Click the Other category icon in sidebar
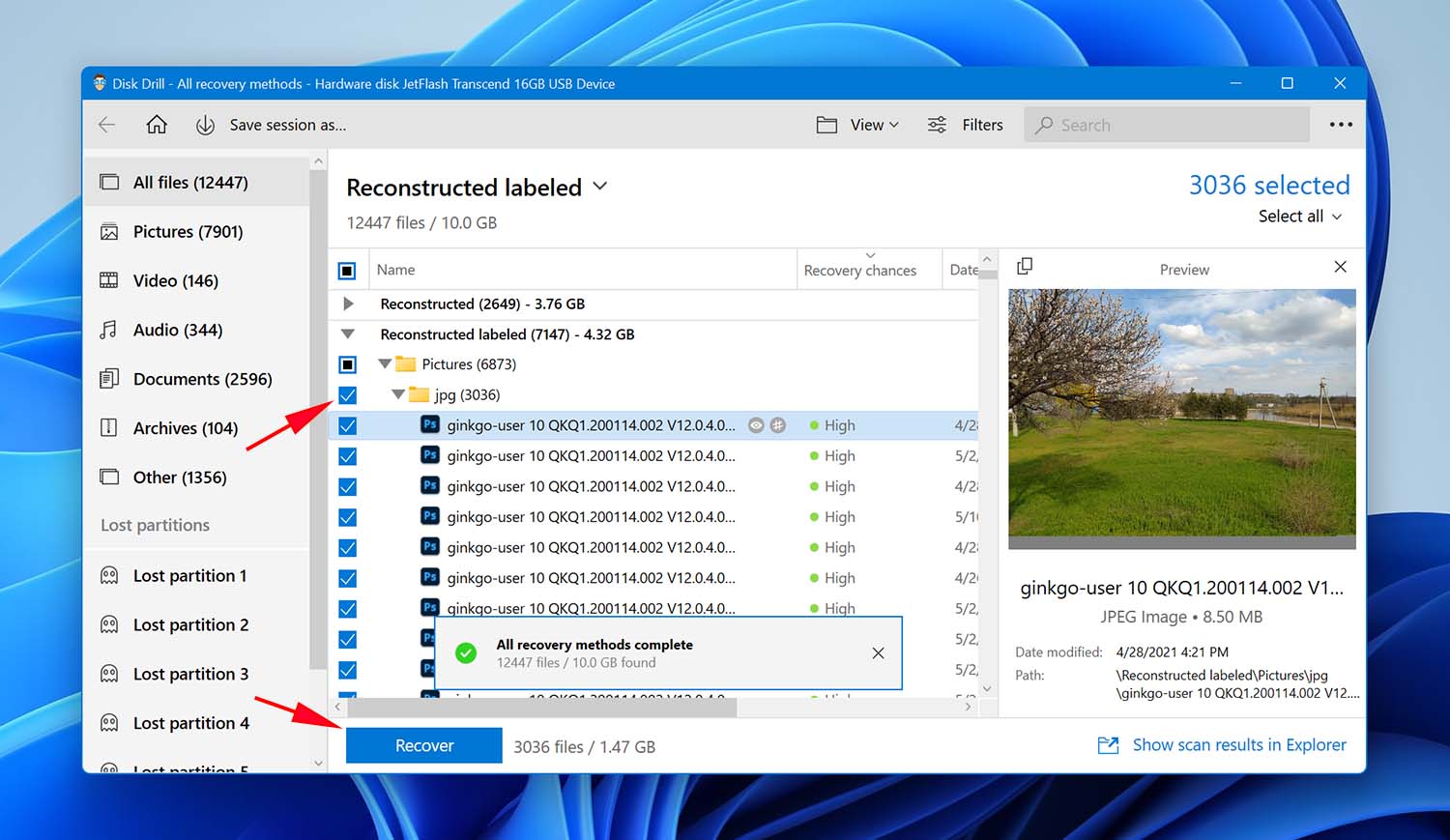 (x=110, y=477)
